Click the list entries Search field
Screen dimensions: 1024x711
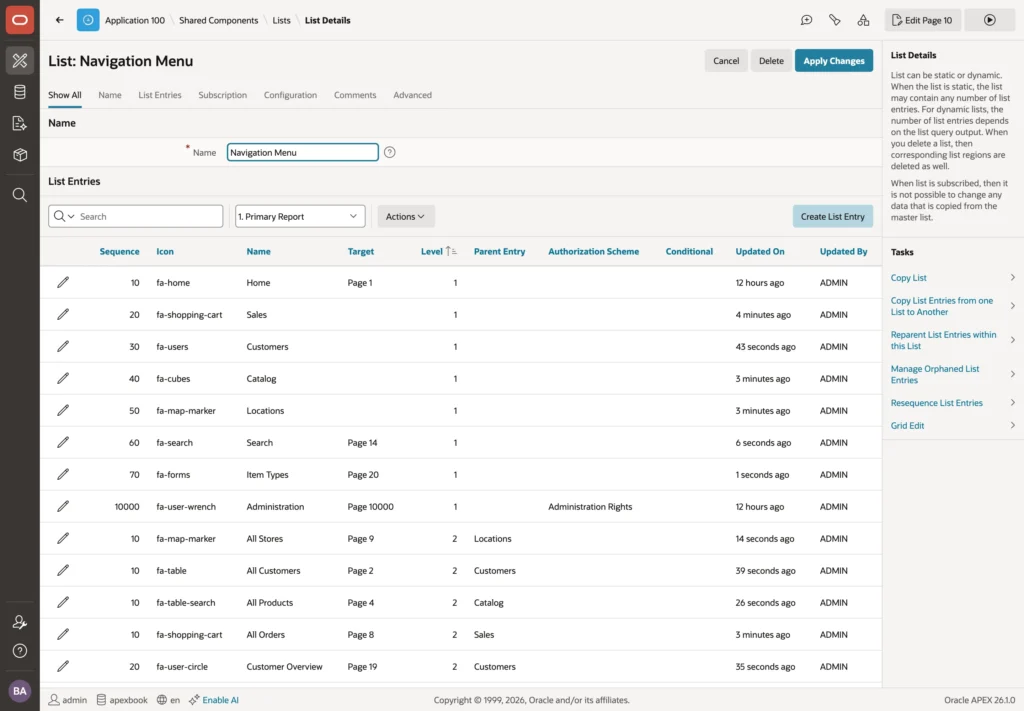pos(149,216)
